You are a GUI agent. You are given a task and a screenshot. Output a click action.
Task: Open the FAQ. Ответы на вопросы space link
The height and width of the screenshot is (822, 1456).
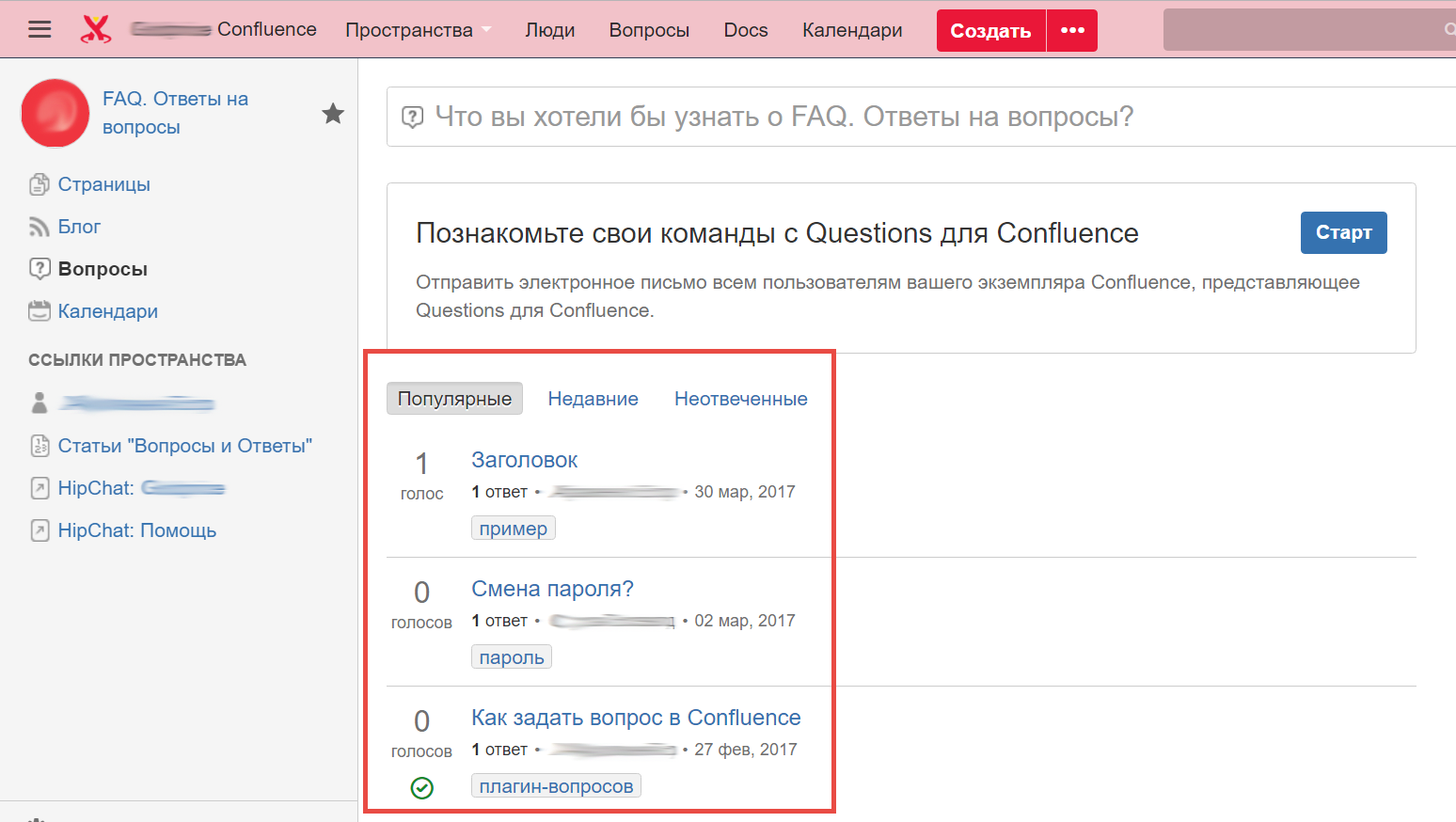[x=175, y=113]
